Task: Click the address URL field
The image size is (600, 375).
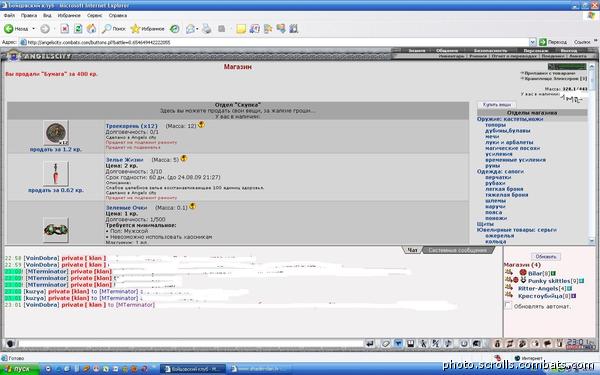Action: [x=276, y=42]
